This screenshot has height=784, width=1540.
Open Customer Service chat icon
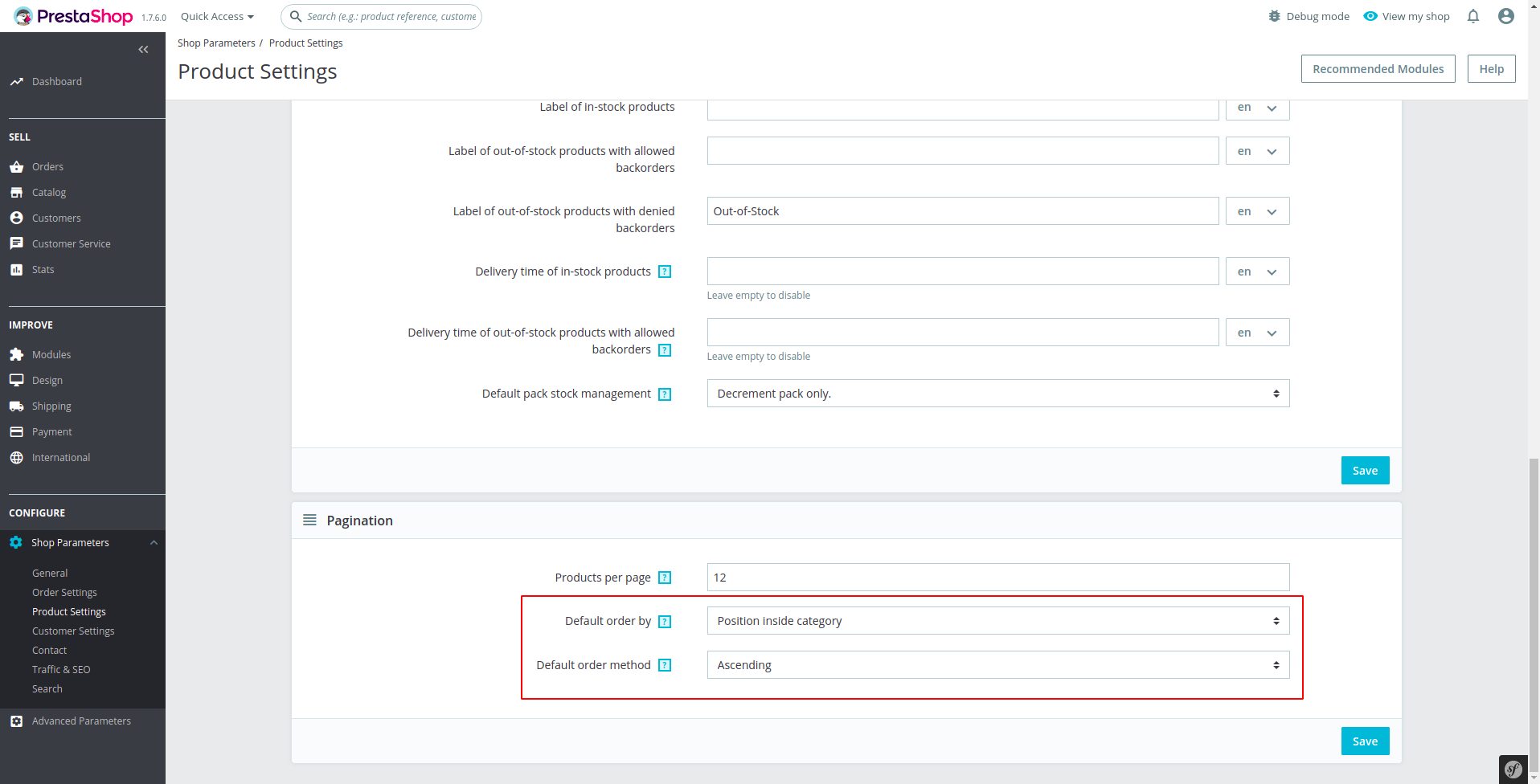[17, 243]
